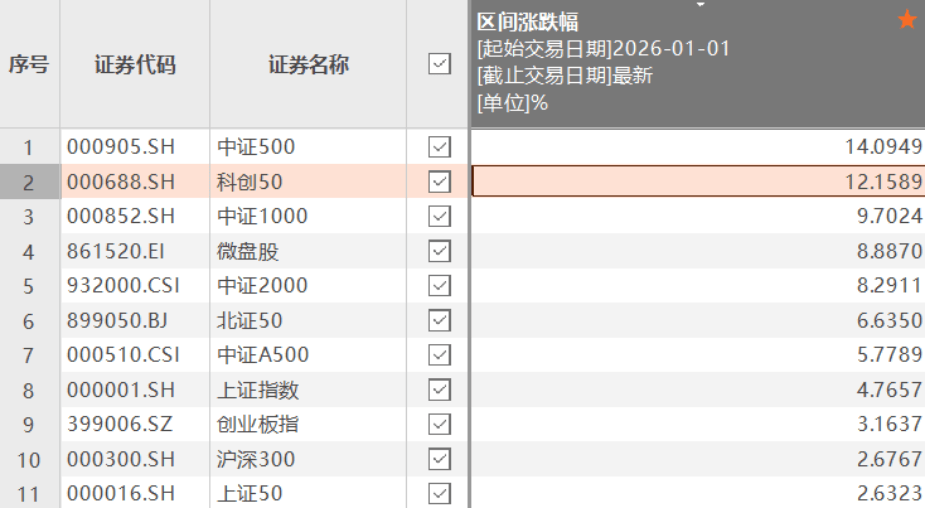Click the 序号 column header
The width and height of the screenshot is (926, 508).
[x=29, y=65]
